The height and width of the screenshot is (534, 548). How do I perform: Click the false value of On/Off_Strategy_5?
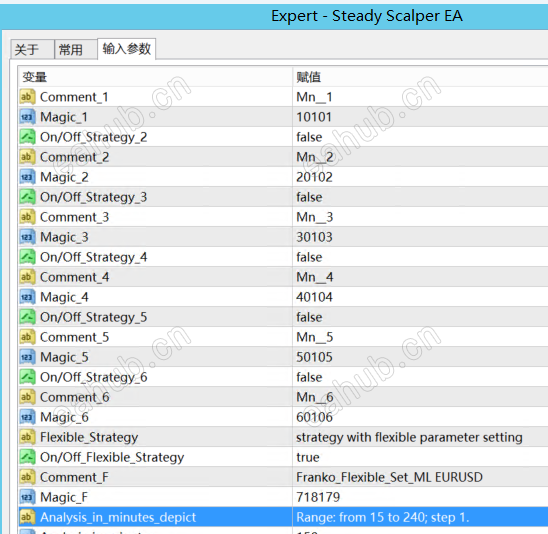[x=420, y=317]
